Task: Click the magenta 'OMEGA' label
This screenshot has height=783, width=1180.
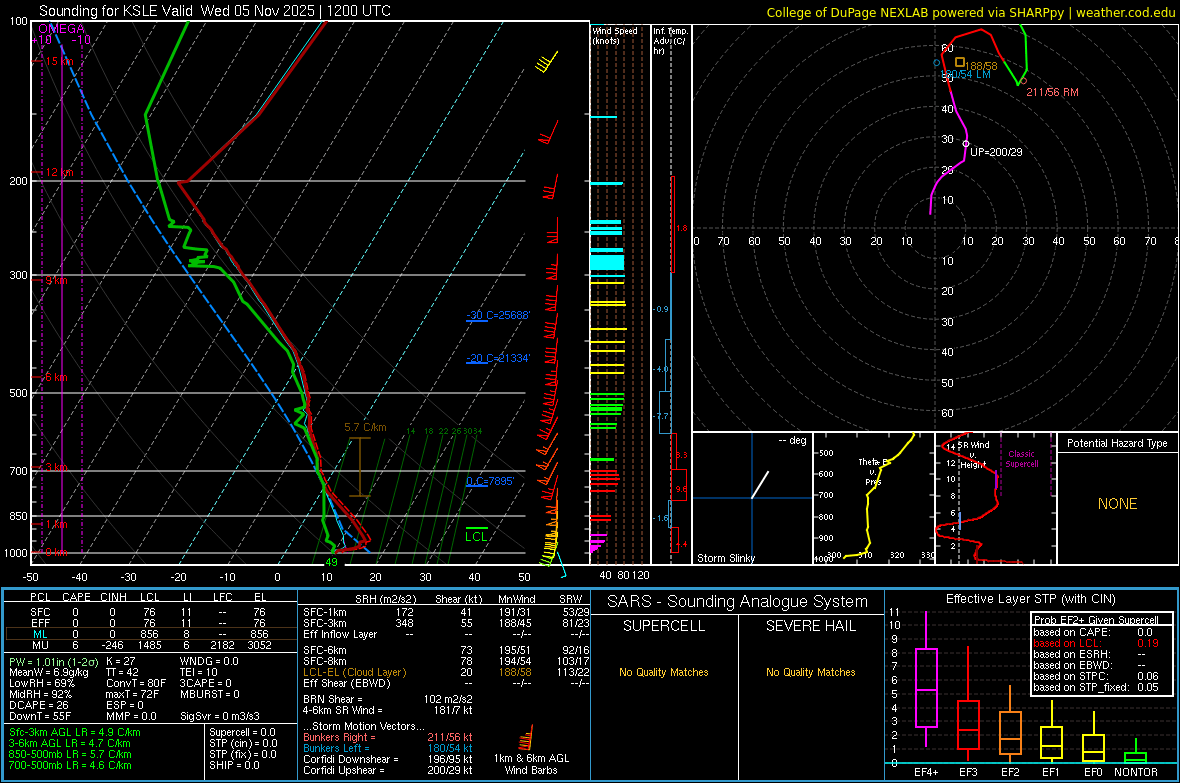Action: pos(62,29)
